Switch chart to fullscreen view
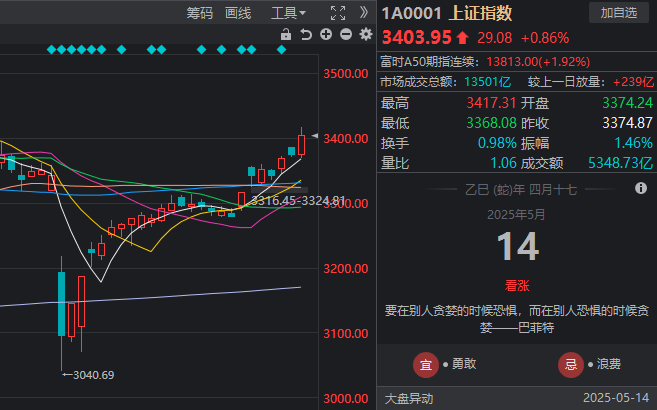 click(338, 13)
